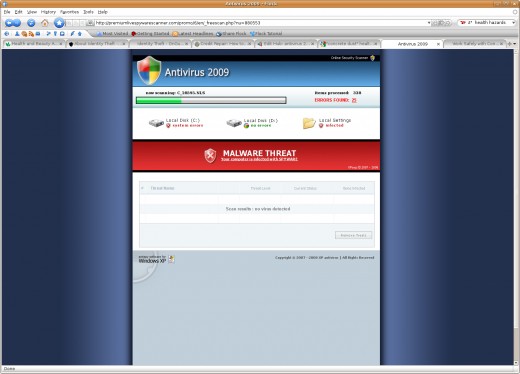Click the 'infected' status under Local Settings
This screenshot has width=520, height=374.
point(334,126)
